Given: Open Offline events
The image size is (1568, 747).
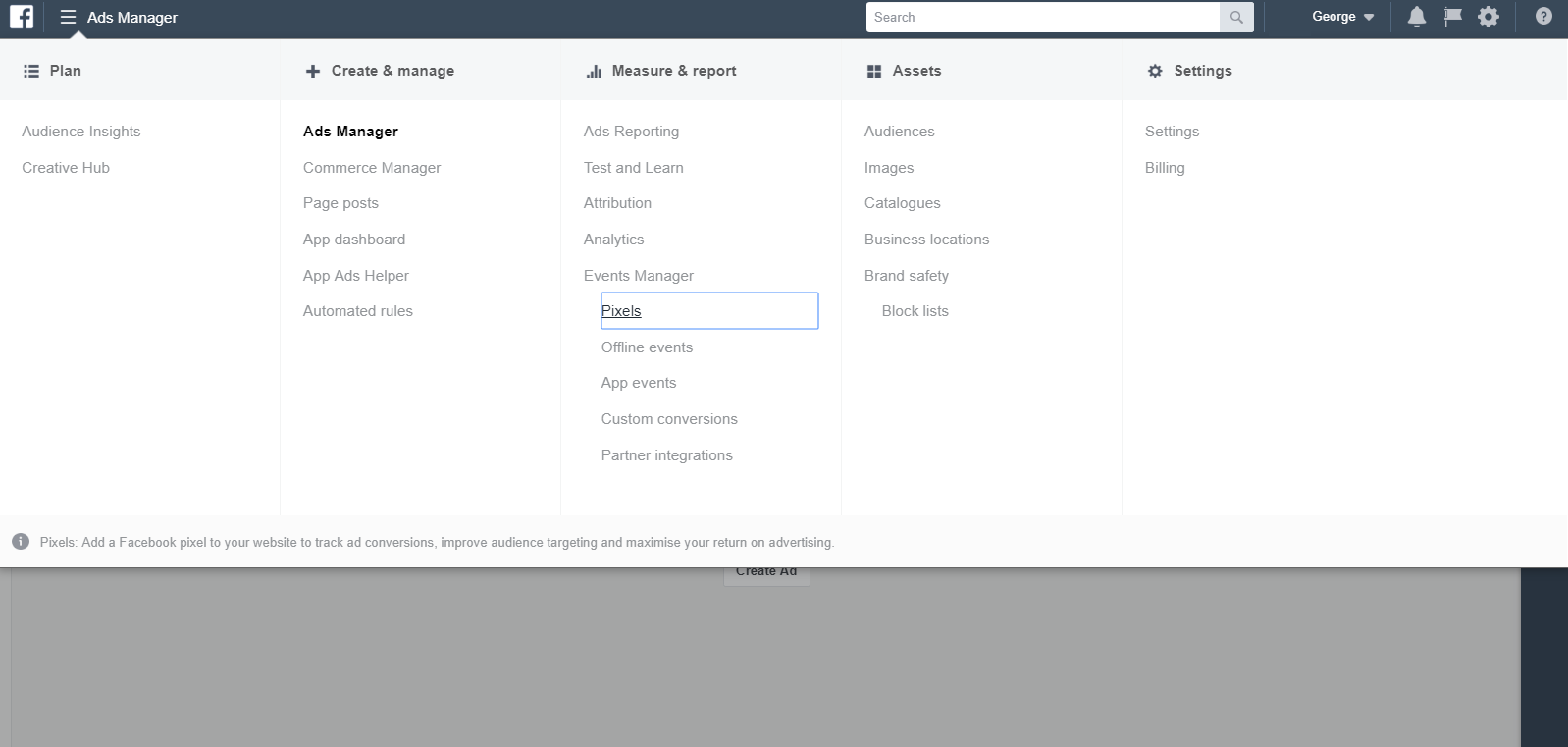Looking at the screenshot, I should (x=647, y=347).
